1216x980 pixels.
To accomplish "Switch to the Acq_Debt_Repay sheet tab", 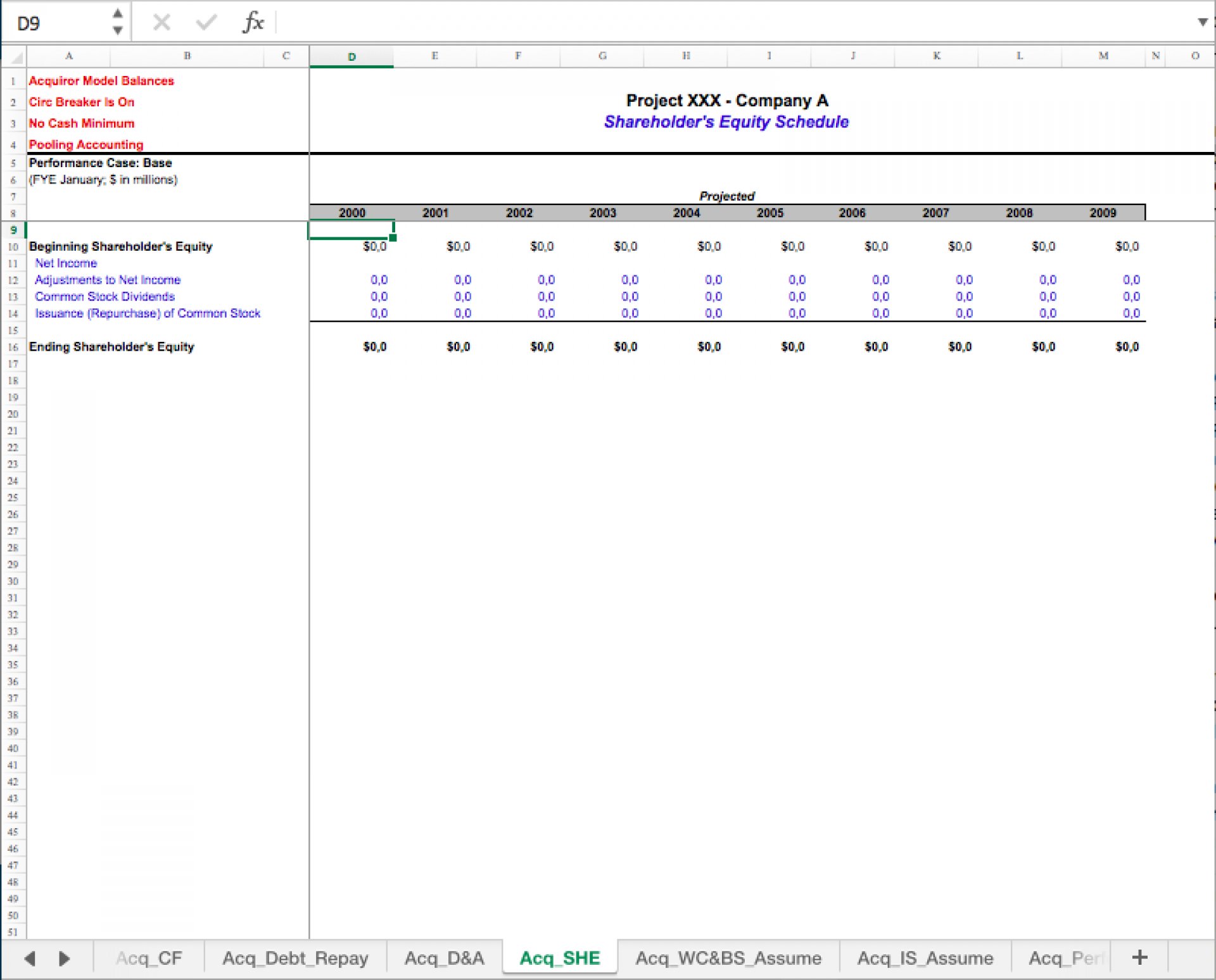I will point(295,958).
